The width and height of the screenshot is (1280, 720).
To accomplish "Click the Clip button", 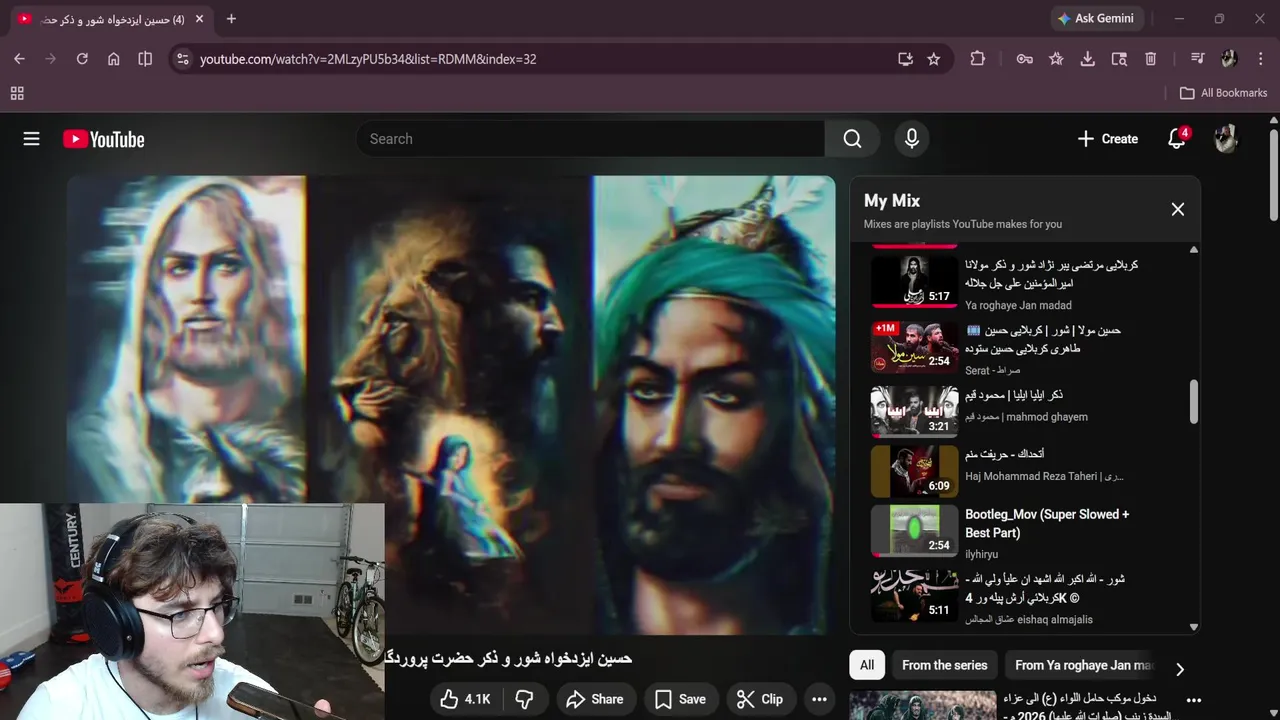I will [760, 699].
